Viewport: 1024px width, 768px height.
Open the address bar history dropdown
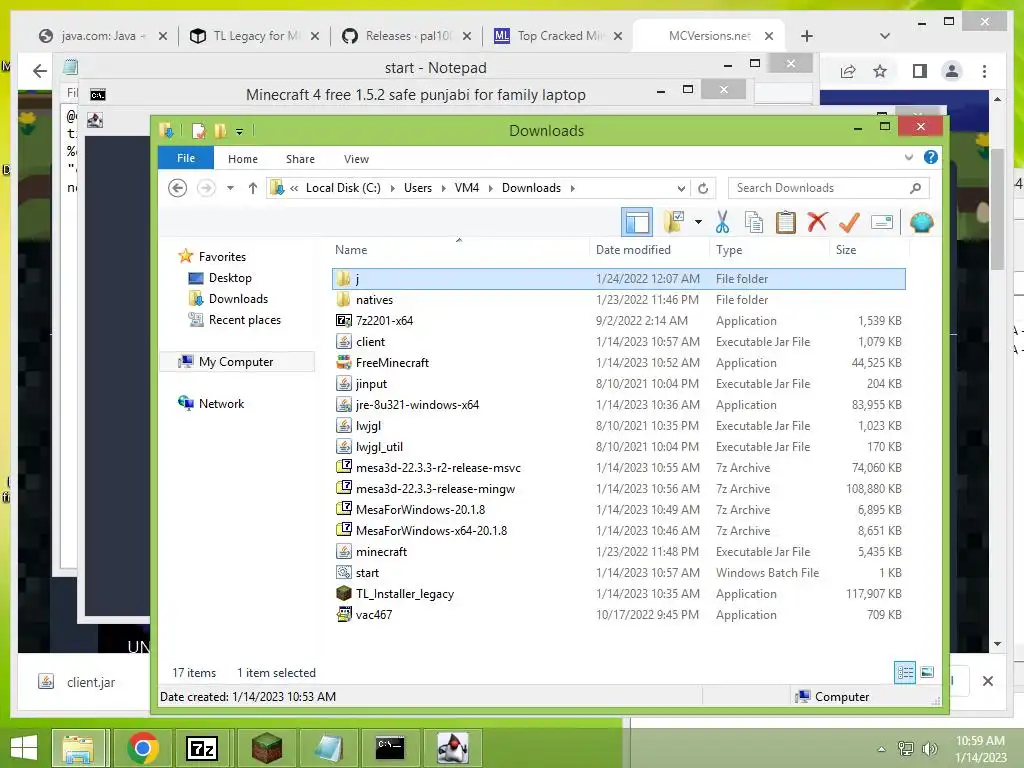[681, 188]
